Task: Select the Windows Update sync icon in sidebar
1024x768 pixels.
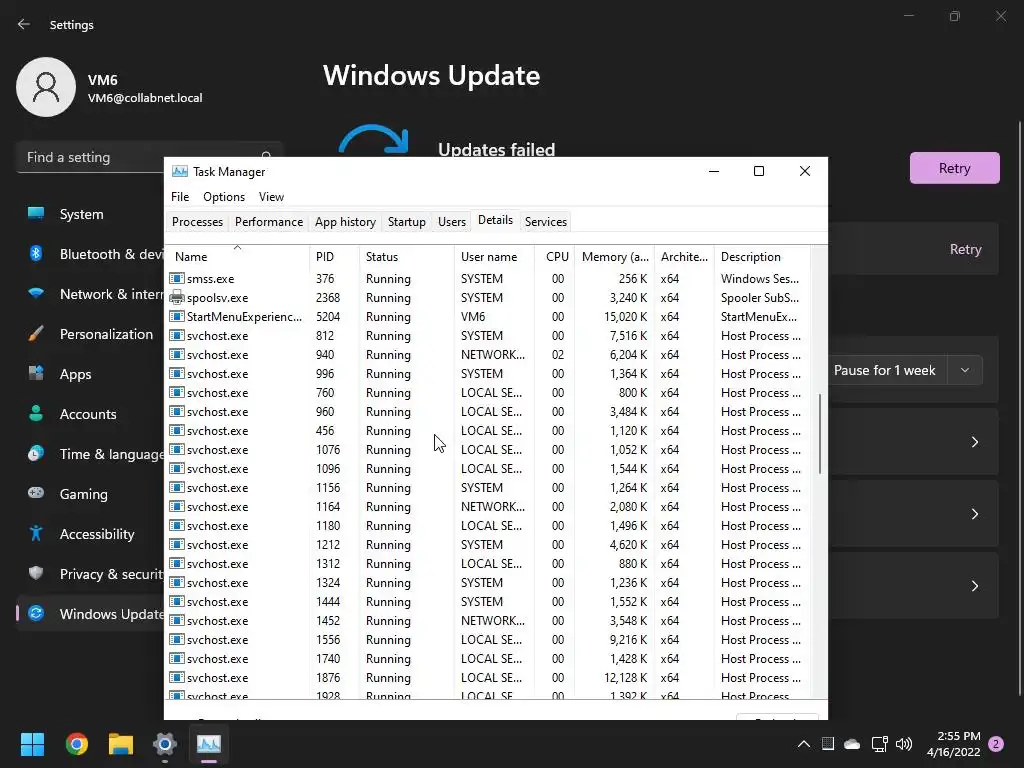Action: pos(36,613)
